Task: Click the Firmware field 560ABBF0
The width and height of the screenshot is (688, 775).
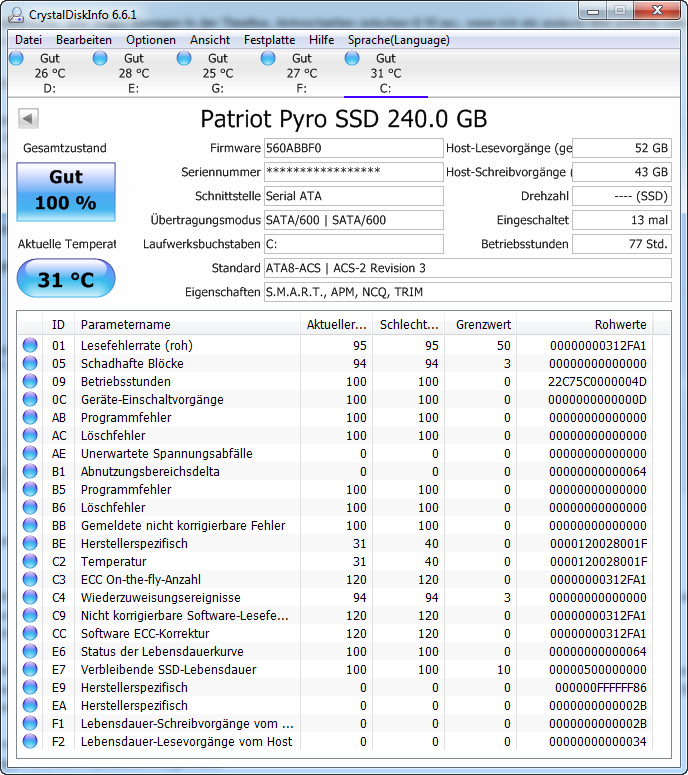Action: [353, 148]
